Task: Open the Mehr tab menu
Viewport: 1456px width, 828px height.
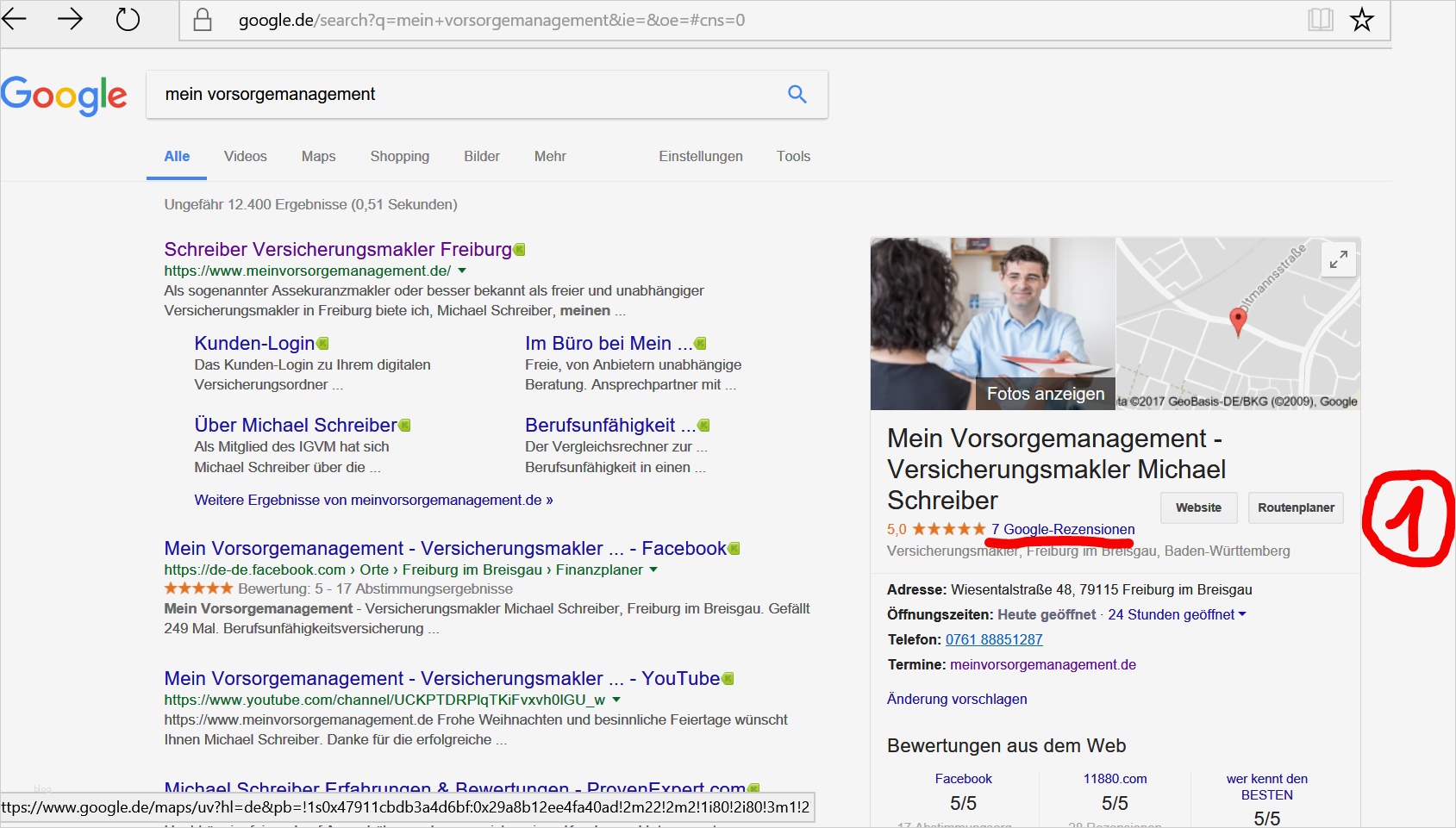Action: [550, 156]
